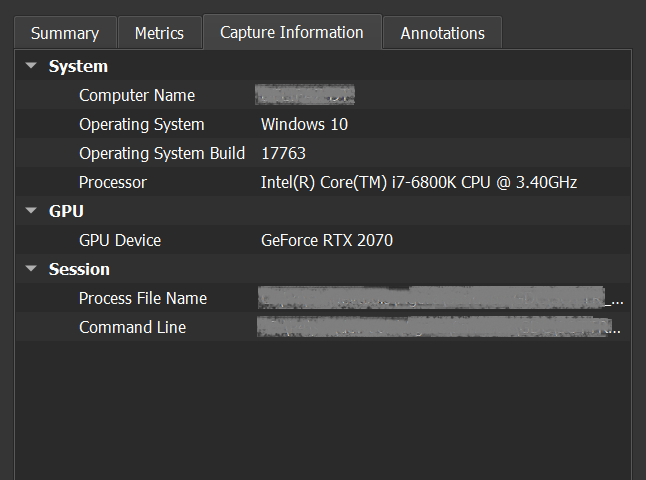646x480 pixels.
Task: Select the Process File Name label
Action: [x=143, y=299]
